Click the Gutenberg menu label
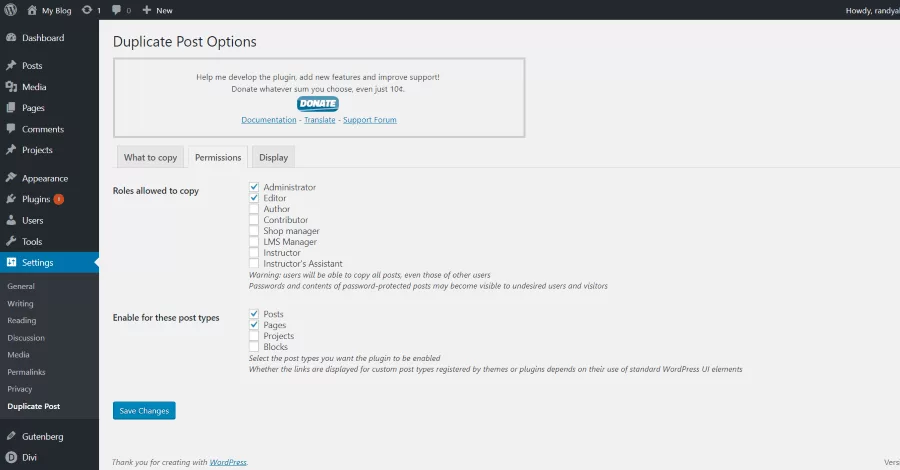Viewport: 900px width, 470px height. 42,437
